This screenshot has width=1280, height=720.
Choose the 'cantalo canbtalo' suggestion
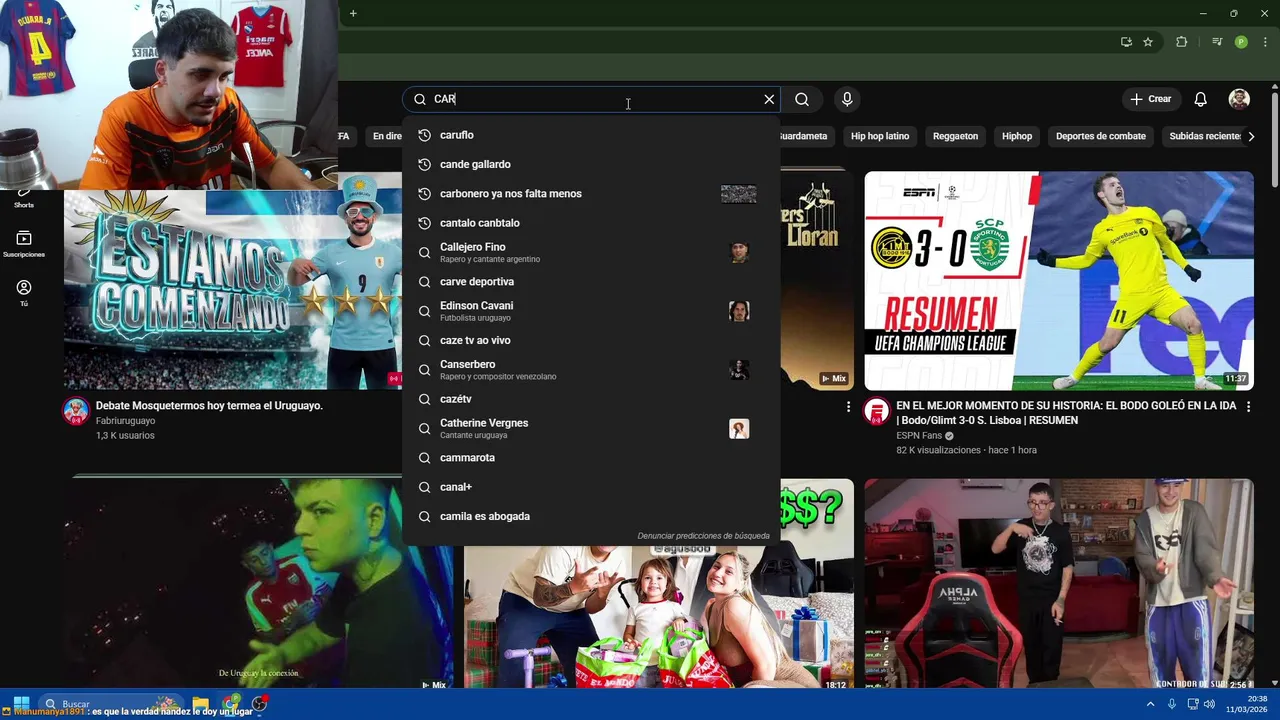[x=591, y=223]
